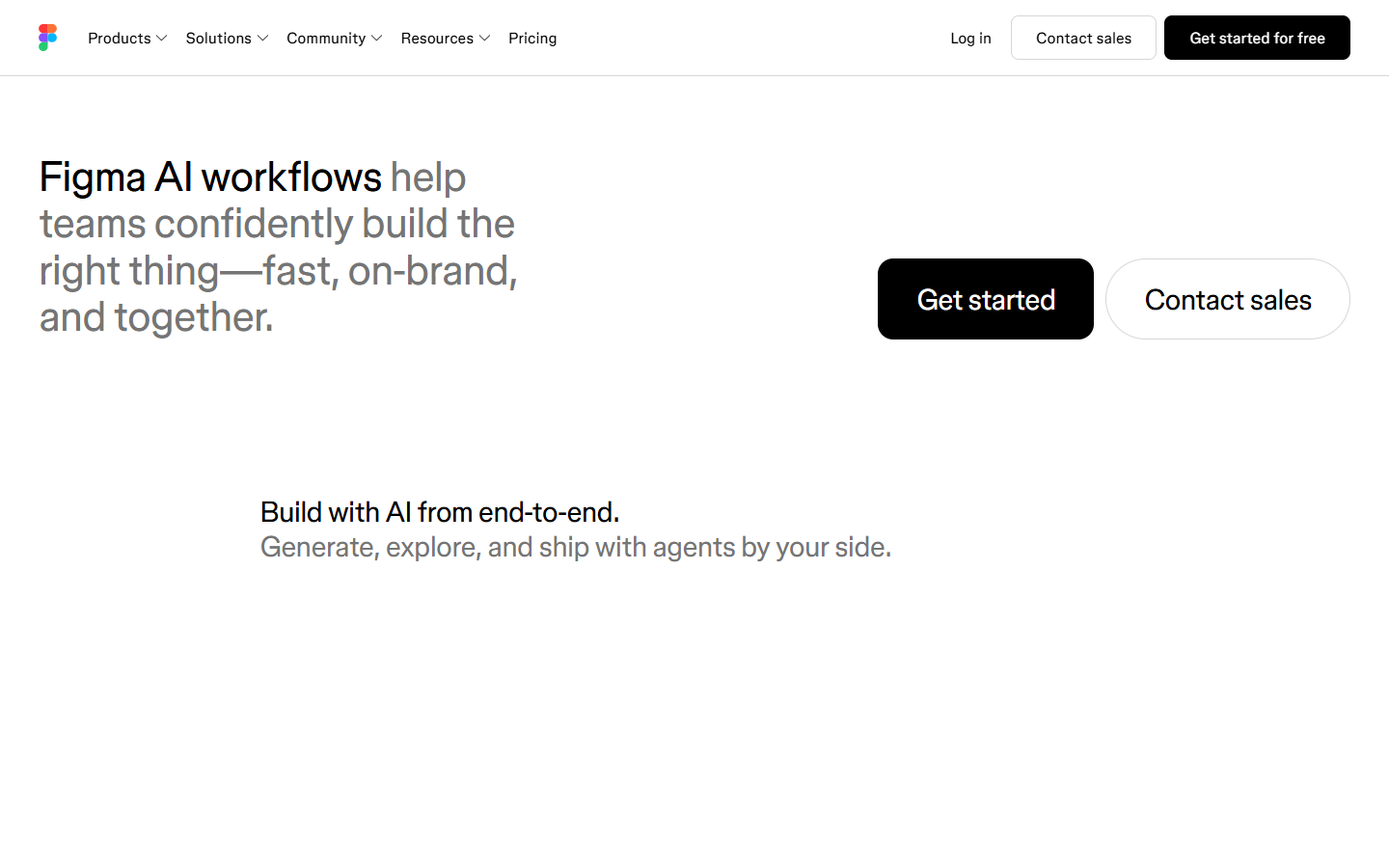This screenshot has height=868, width=1389.
Task: Click the Figma AI workflows headline text
Action: pyautogui.click(x=210, y=177)
